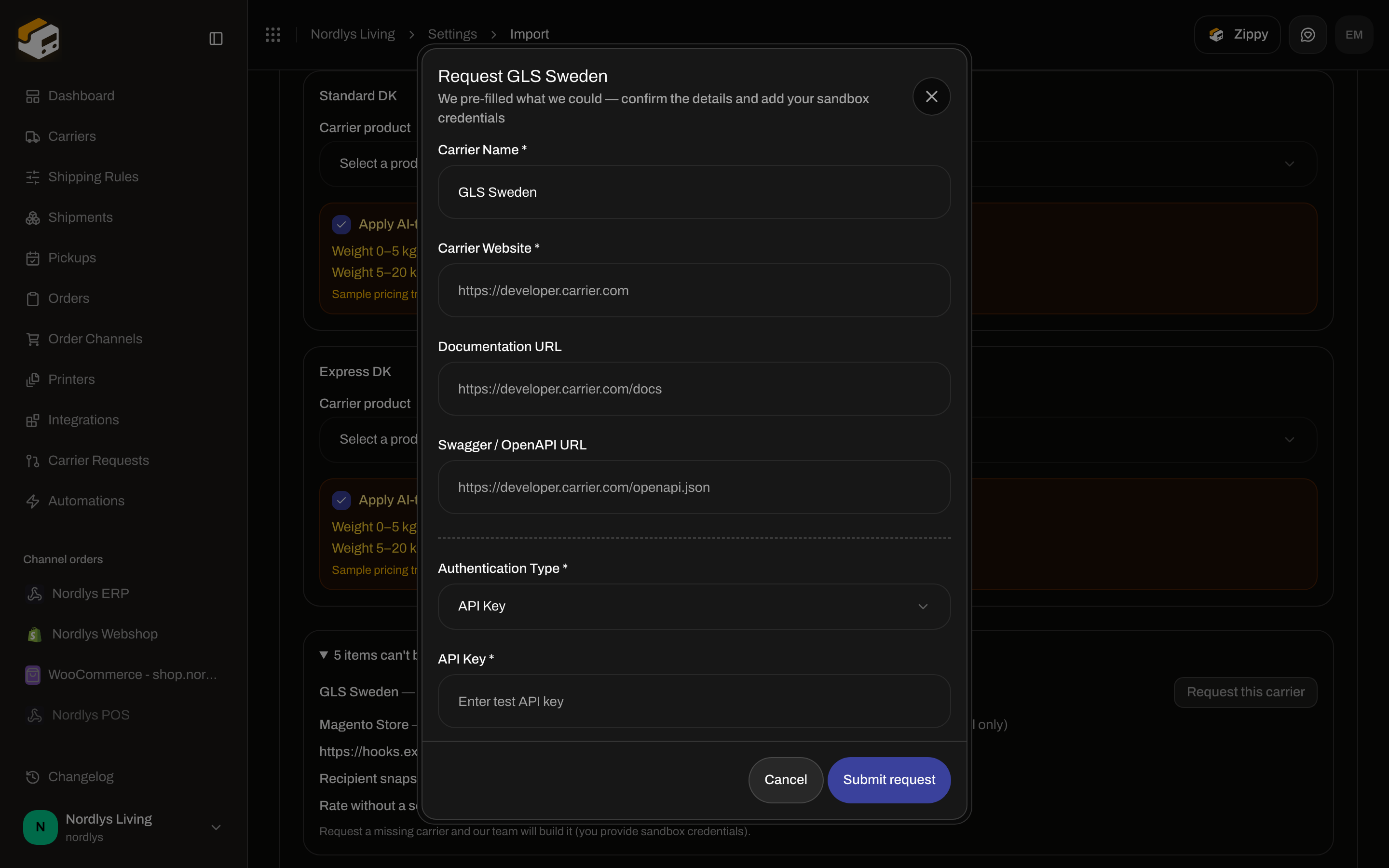Focus the Documentation URL field
Viewport: 1389px width, 868px height.
694,389
